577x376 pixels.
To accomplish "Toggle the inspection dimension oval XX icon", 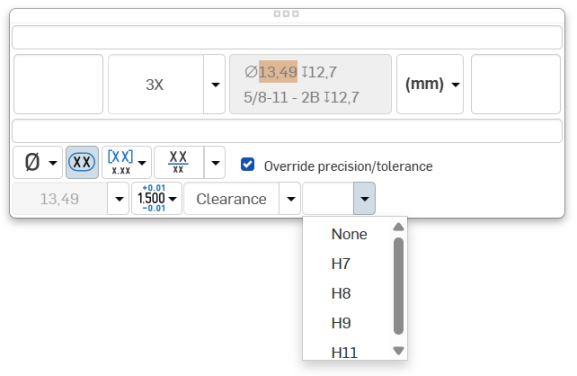I will [x=82, y=162].
